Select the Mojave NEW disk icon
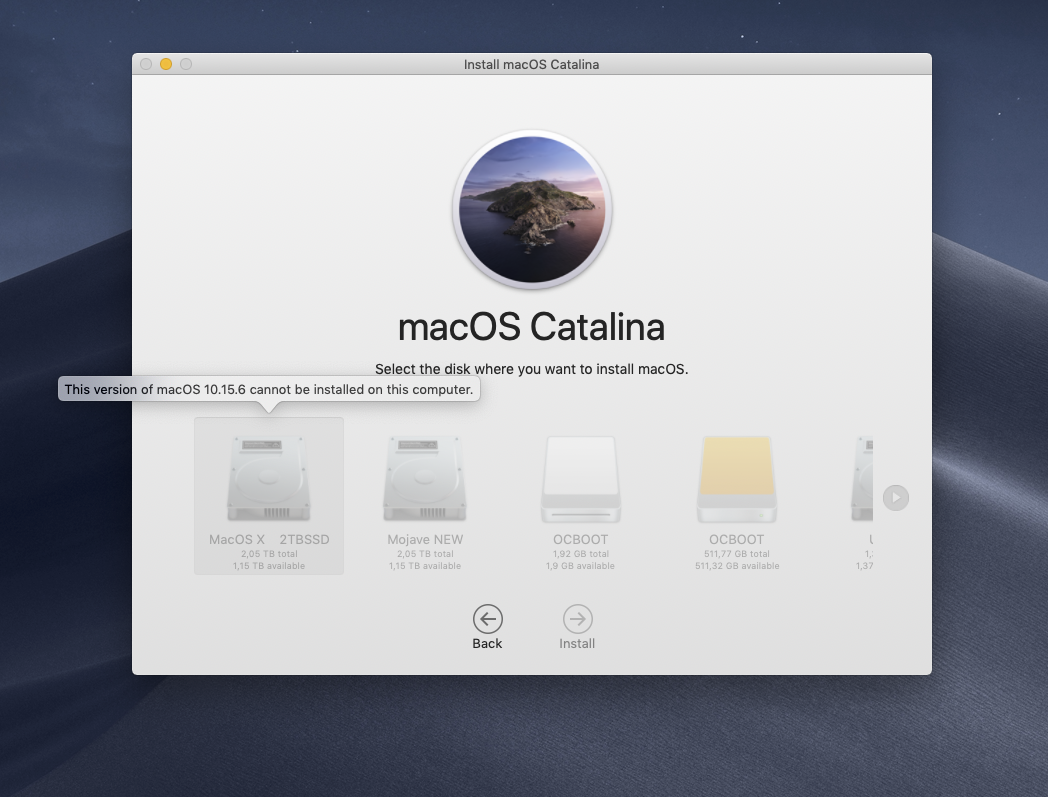The width and height of the screenshot is (1048, 797). (424, 478)
